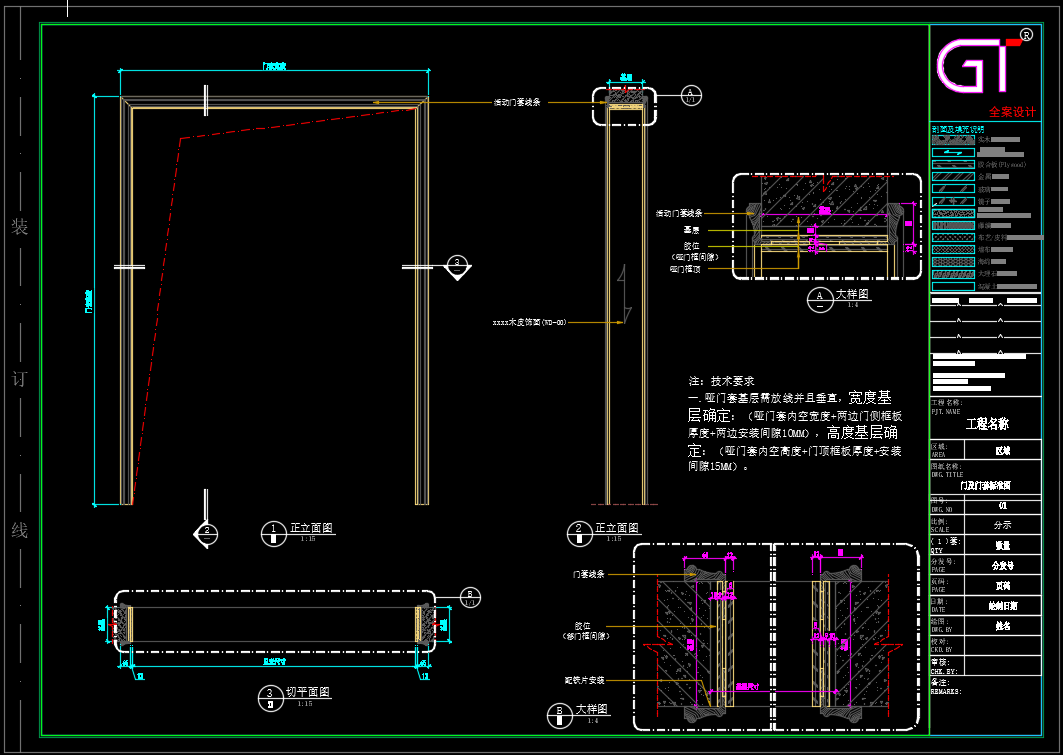The height and width of the screenshot is (755, 1063).
Task: Select section marker 3 on door's right side
Action: tap(456, 265)
